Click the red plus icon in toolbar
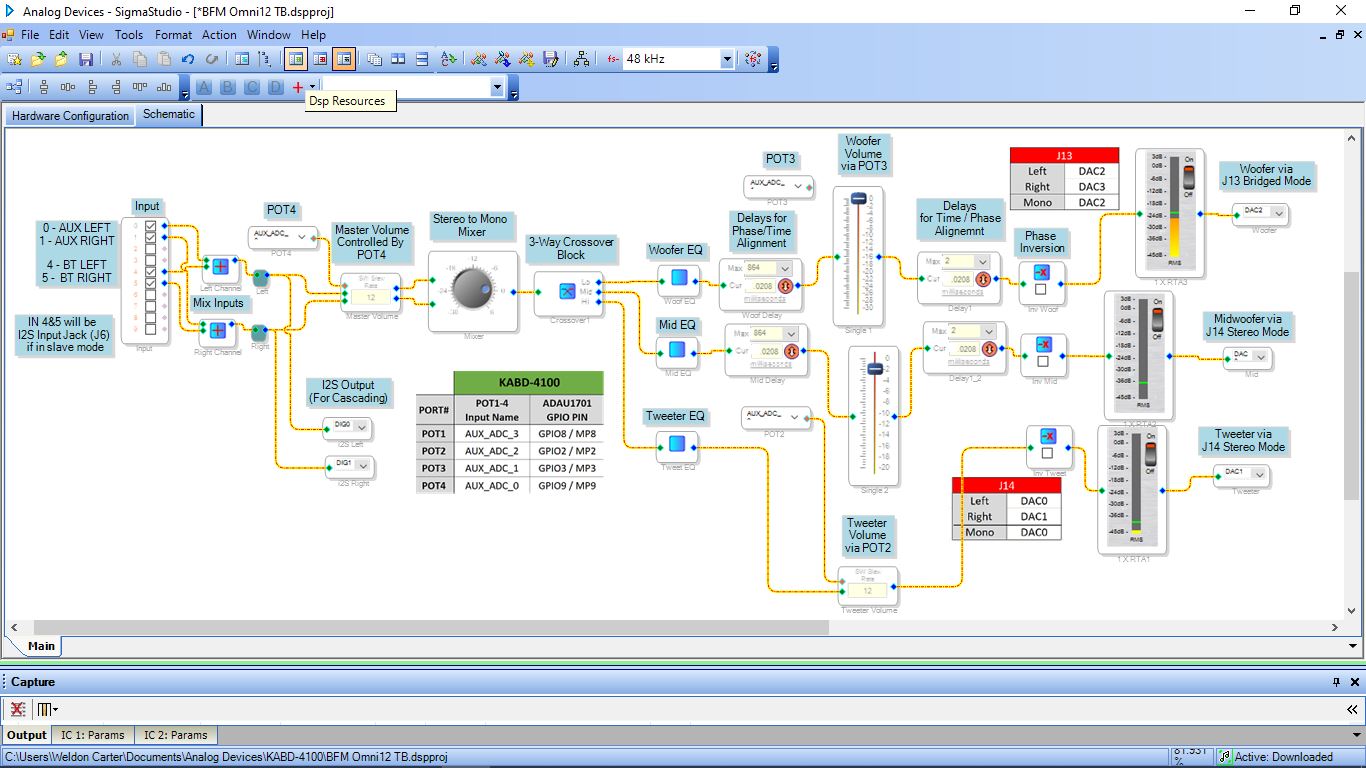The width and height of the screenshot is (1366, 768). click(x=297, y=88)
